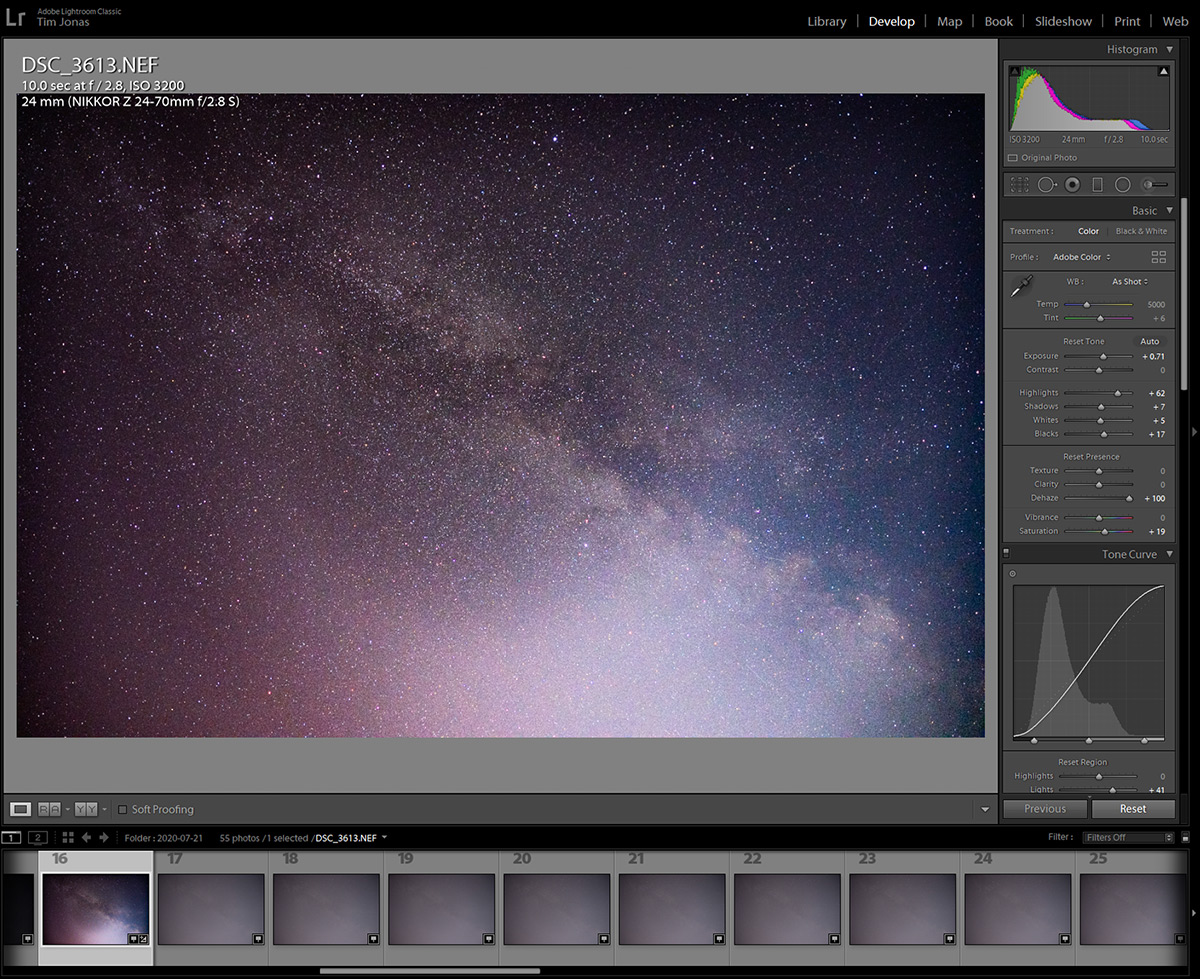Click the Reset button
The height and width of the screenshot is (979, 1200).
click(1134, 808)
